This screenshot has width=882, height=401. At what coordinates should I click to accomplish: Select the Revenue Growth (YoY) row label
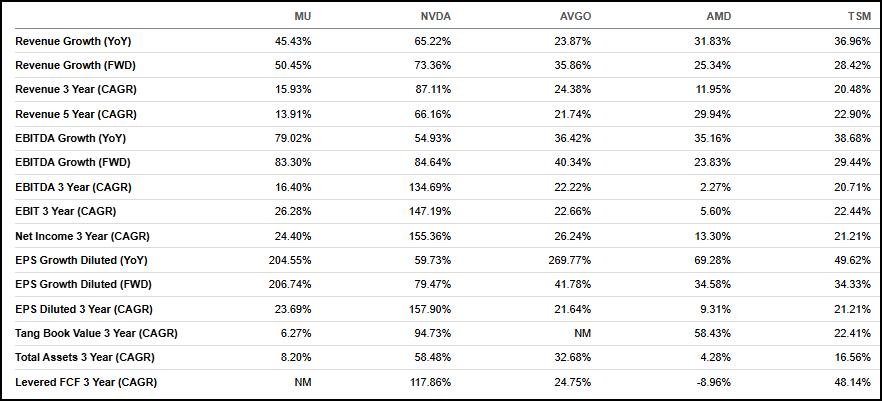coord(73,41)
